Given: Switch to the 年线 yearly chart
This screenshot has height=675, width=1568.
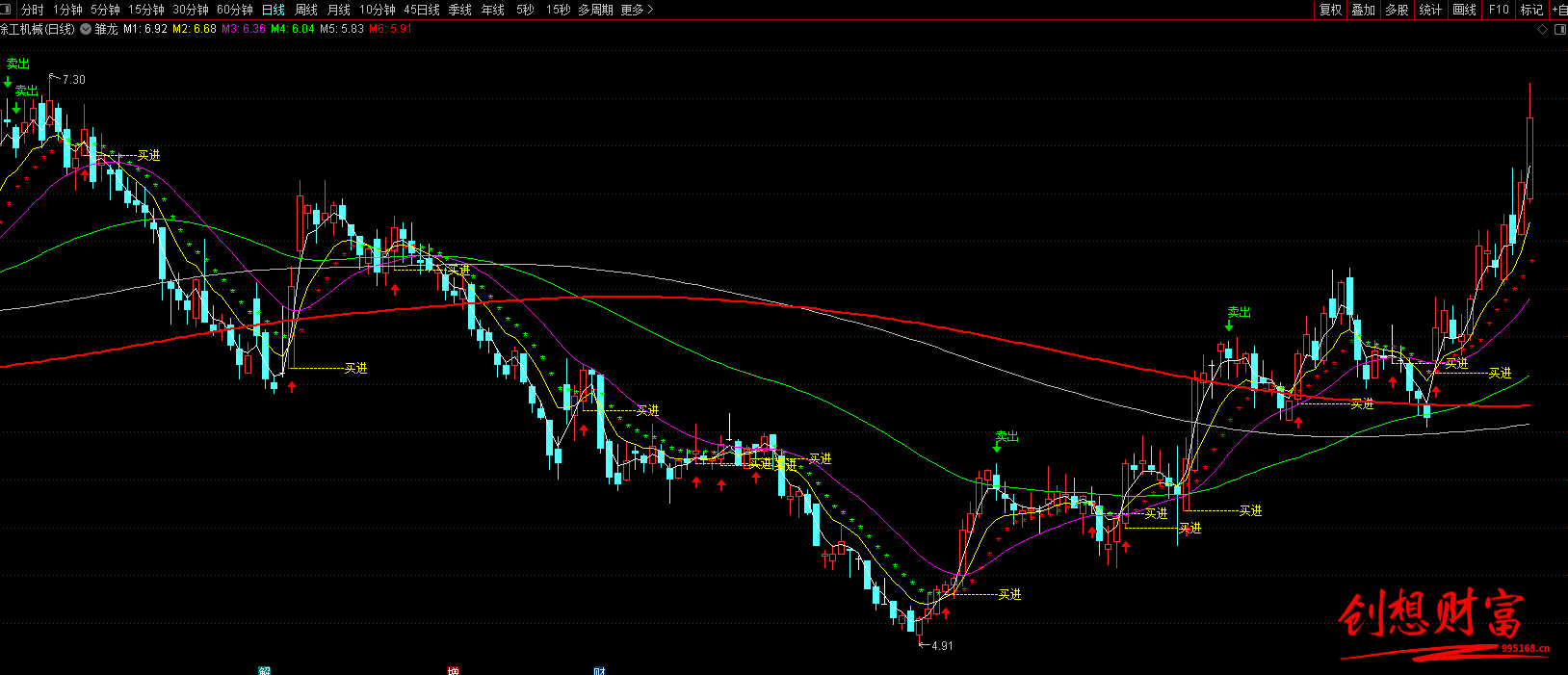Looking at the screenshot, I should click(493, 10).
